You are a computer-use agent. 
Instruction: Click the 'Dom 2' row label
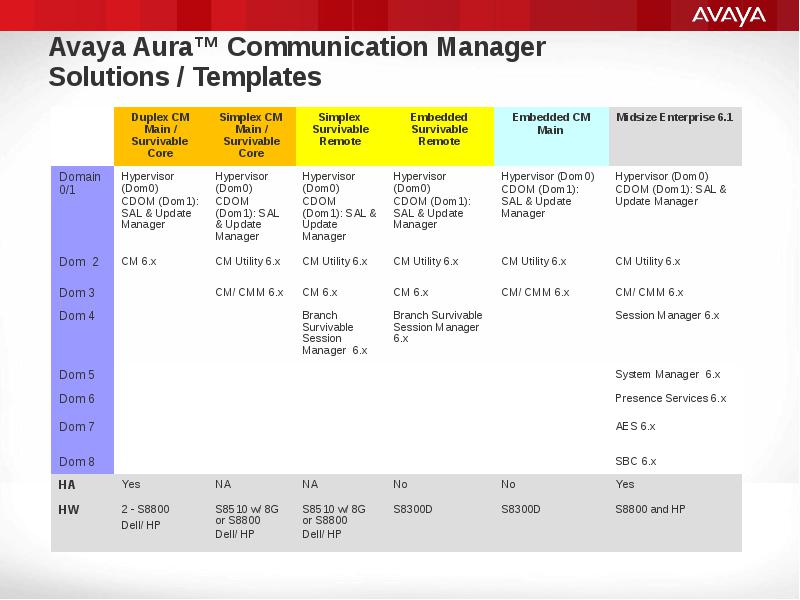pyautogui.click(x=79, y=262)
